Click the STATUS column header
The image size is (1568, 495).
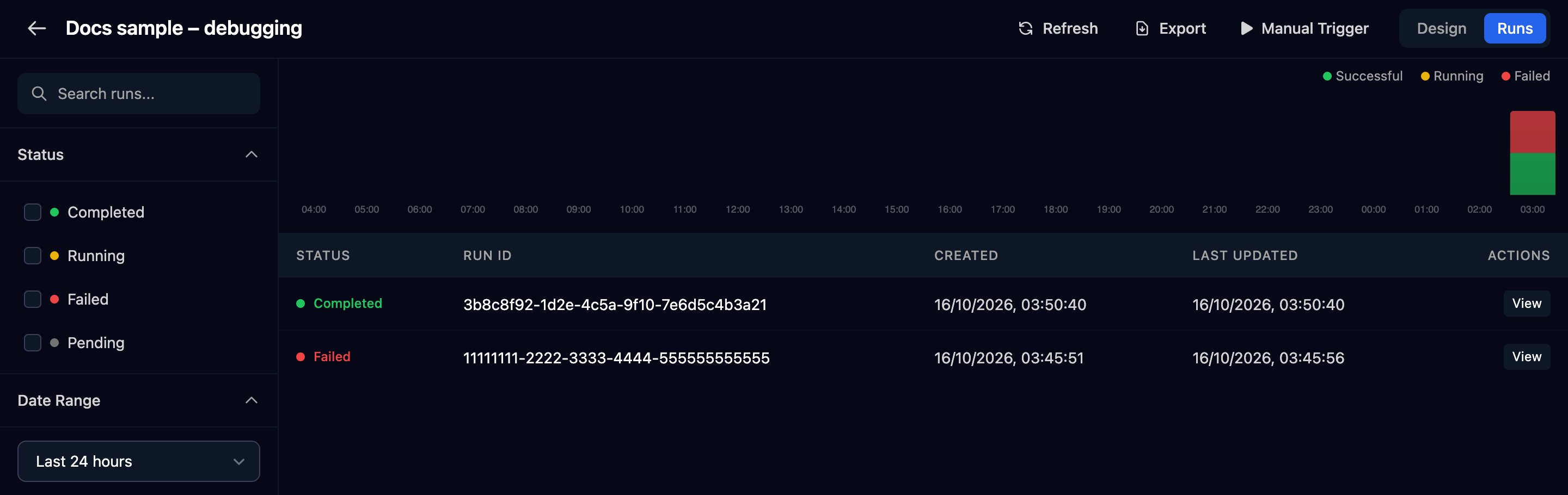(x=323, y=256)
